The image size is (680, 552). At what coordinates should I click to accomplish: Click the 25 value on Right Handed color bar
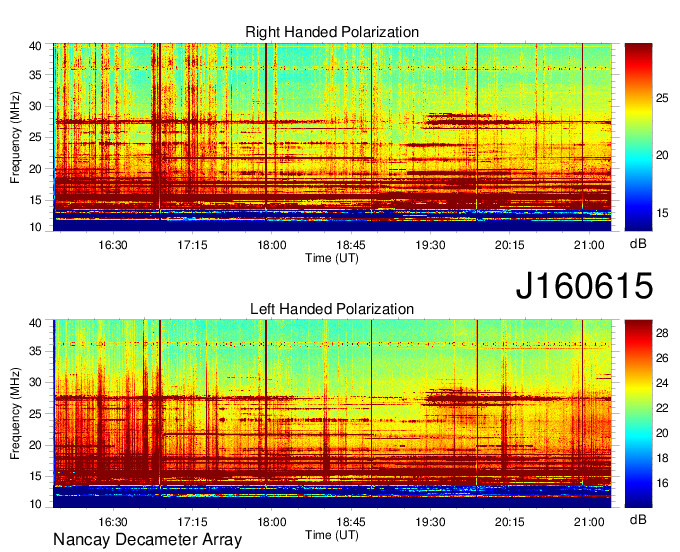pyautogui.click(x=662, y=98)
